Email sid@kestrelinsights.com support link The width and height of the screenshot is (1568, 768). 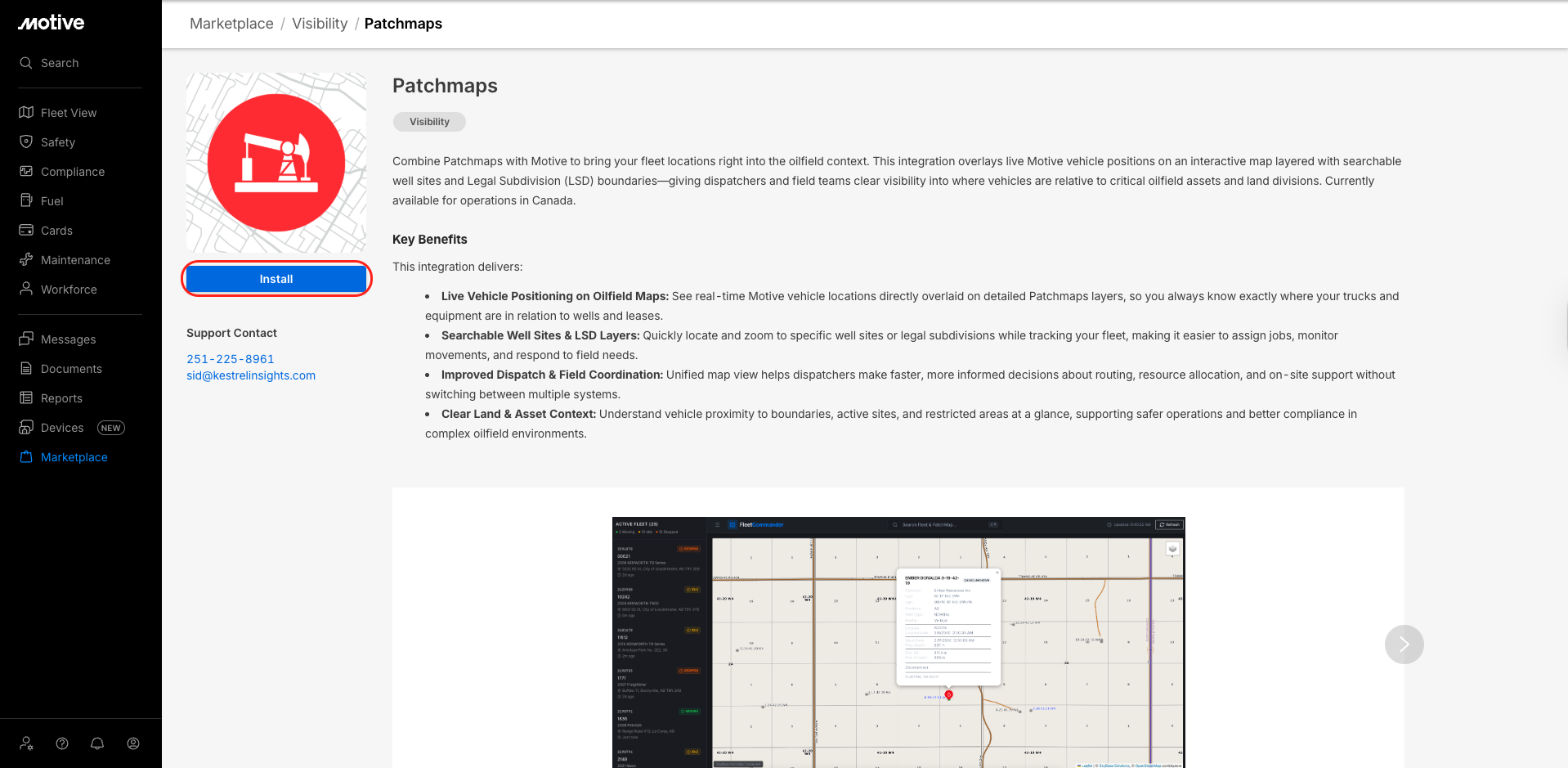click(x=251, y=375)
